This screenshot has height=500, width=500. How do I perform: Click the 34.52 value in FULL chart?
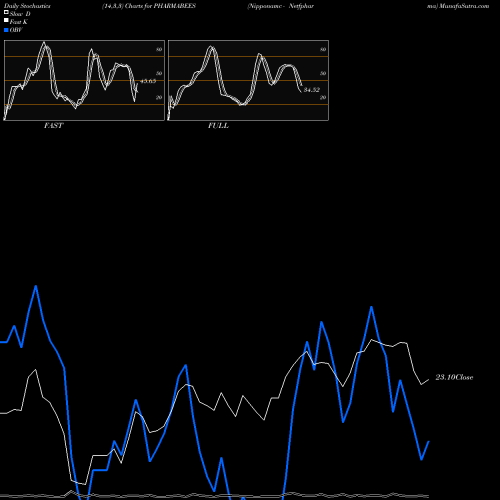click(312, 90)
